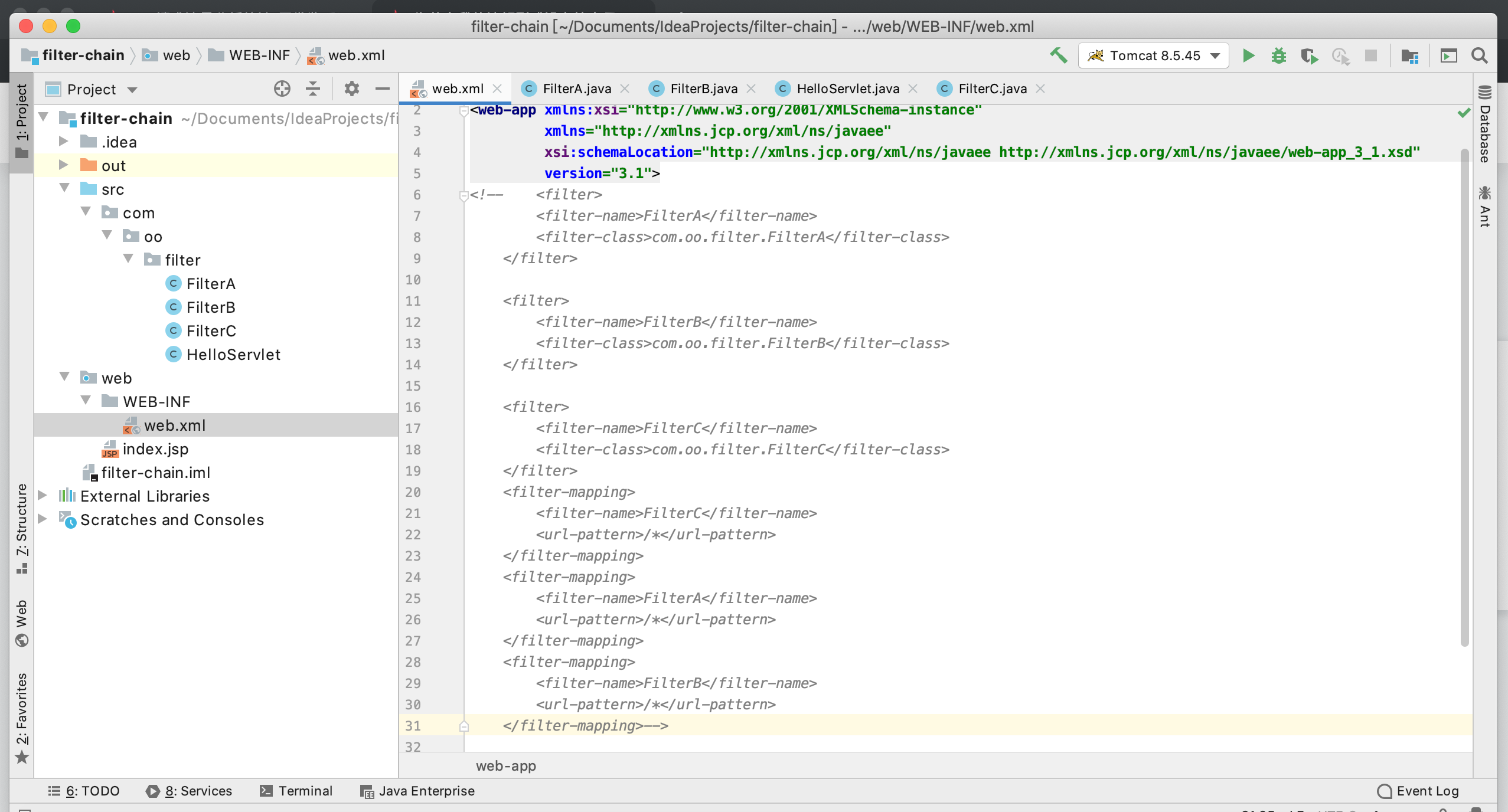This screenshot has height=812, width=1508.
Task: Select index.jsp in project tree
Action: [145, 449]
